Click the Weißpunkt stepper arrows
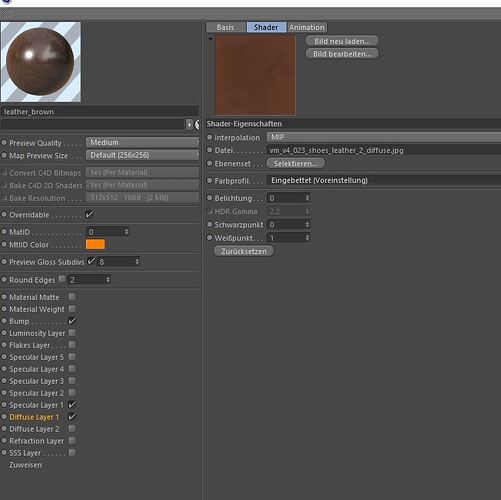The image size is (501, 500). pyautogui.click(x=307, y=238)
